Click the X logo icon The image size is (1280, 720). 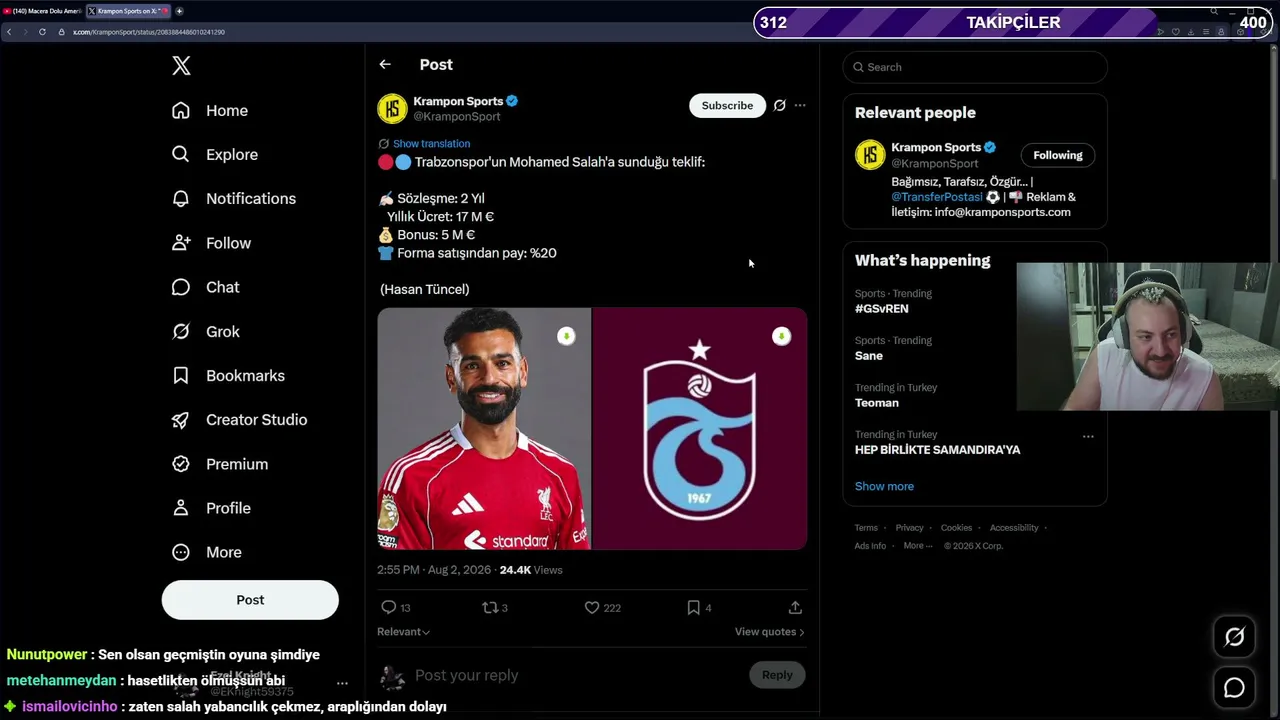pos(181,66)
